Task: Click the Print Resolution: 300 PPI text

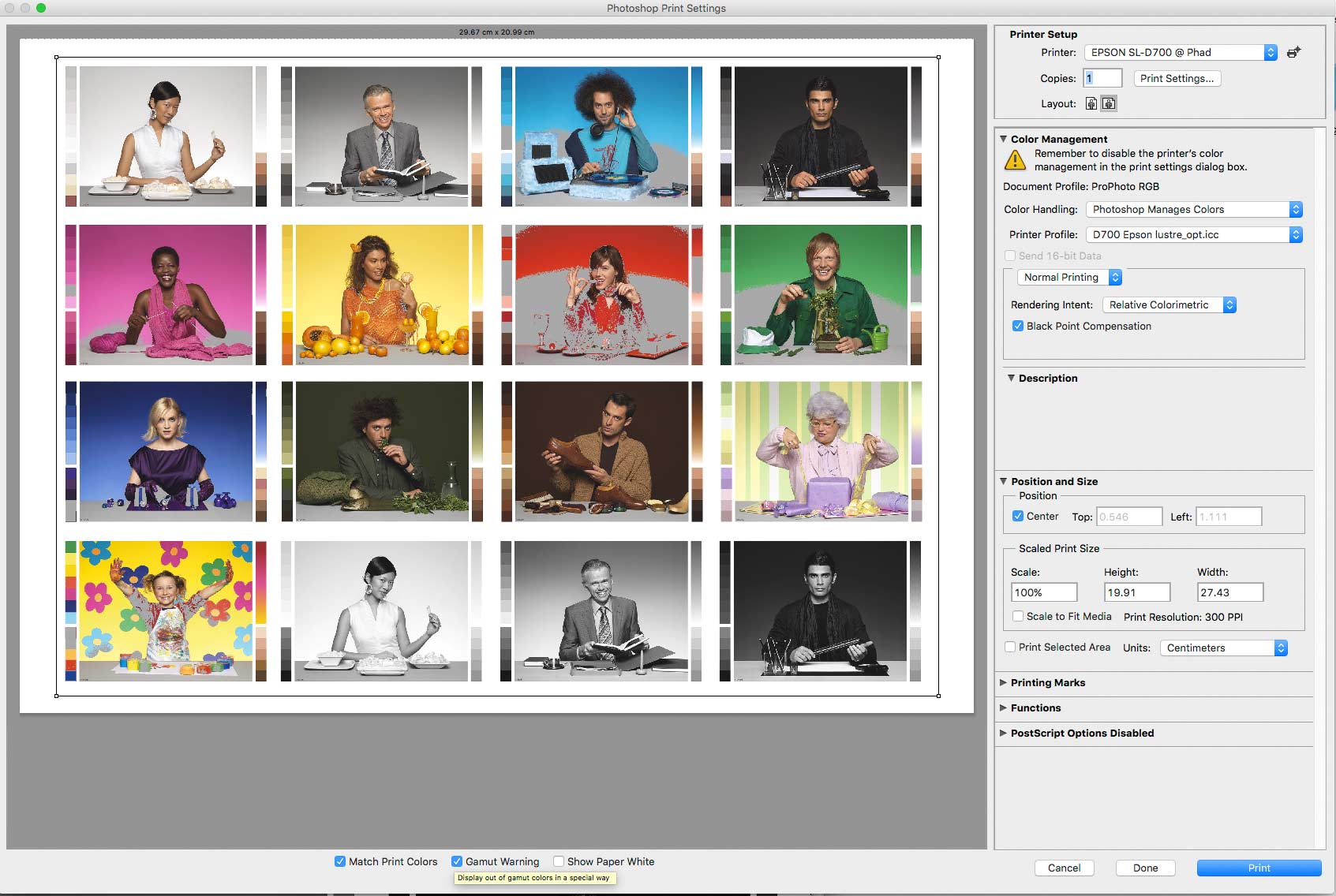Action: click(1183, 617)
